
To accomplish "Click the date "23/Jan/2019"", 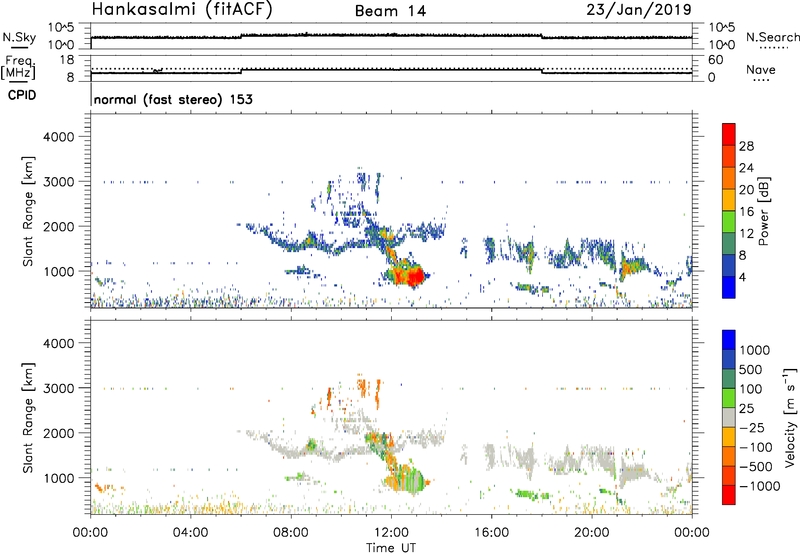I will point(639,10).
